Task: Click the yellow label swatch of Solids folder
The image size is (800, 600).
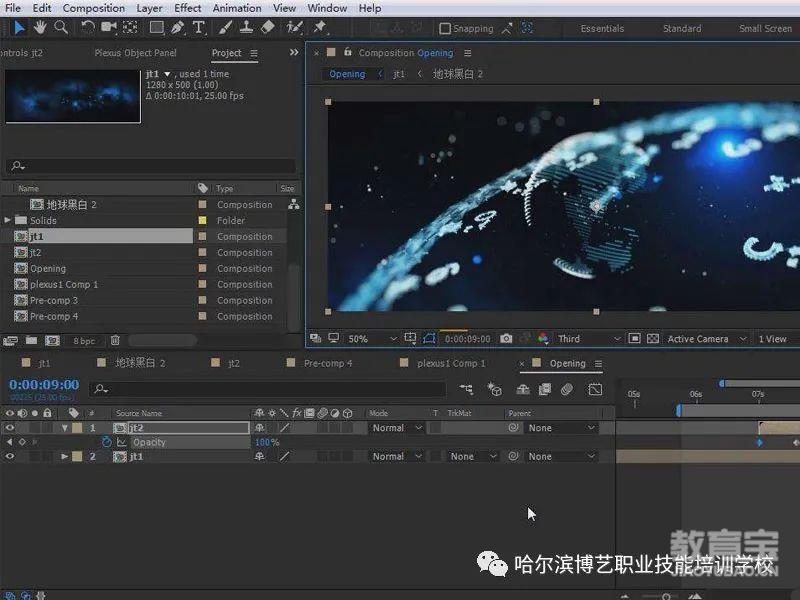Action: 203,220
